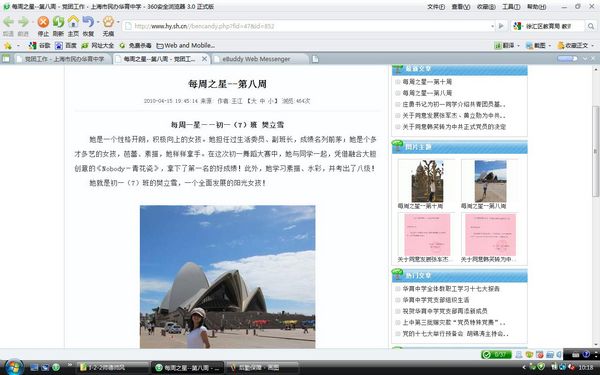Open article 华育中学全体教职工学习十七大报告
This screenshot has width=600, height=375.
click(x=451, y=289)
